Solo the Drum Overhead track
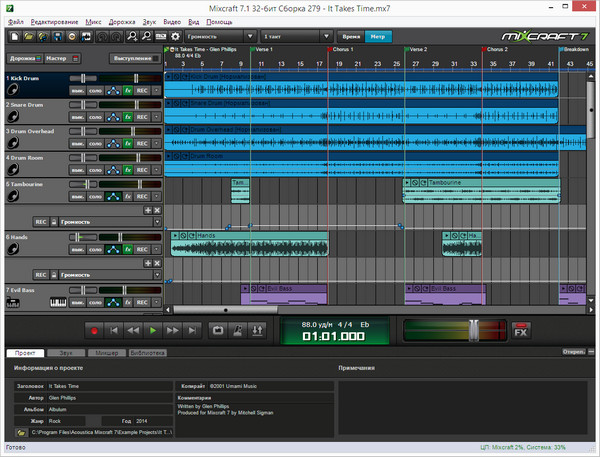Screen dimensions: 600x457 pos(95,143)
